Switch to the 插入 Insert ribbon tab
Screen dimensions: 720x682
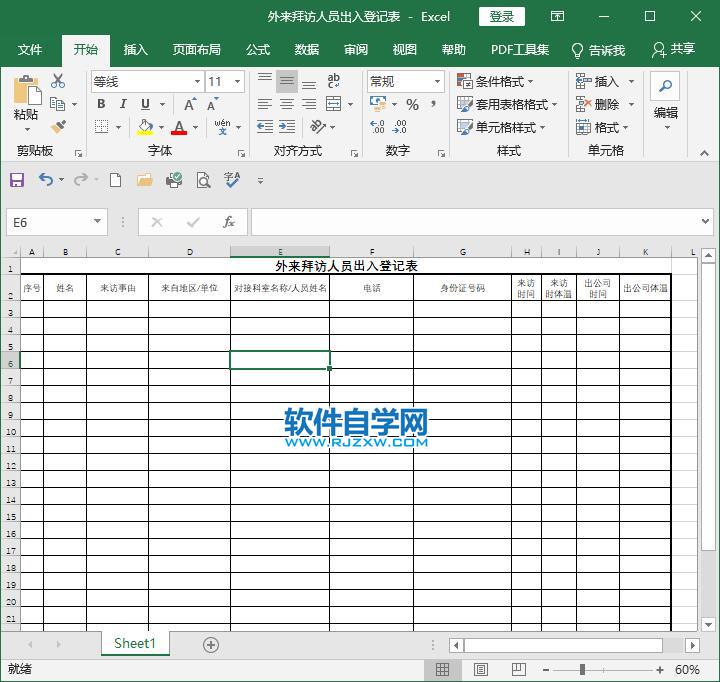pyautogui.click(x=135, y=50)
